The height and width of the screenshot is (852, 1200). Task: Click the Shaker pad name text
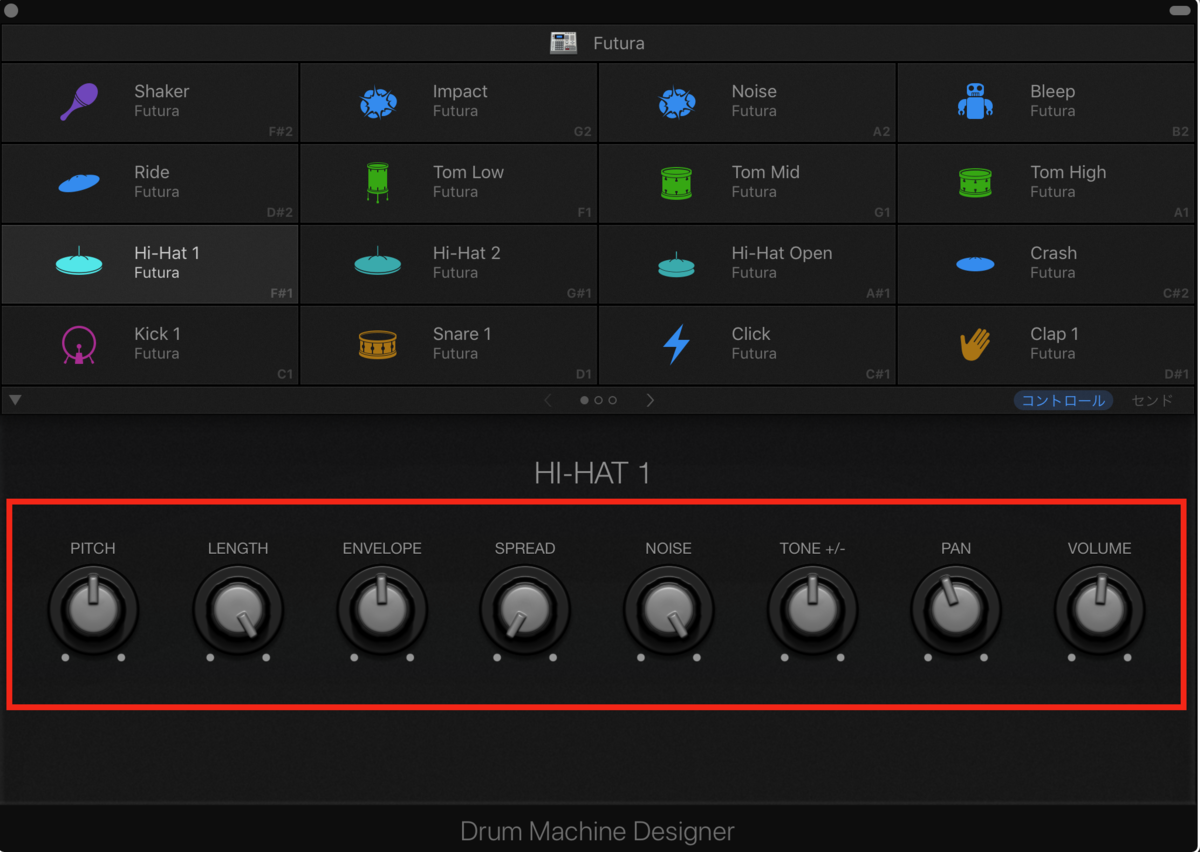162,91
